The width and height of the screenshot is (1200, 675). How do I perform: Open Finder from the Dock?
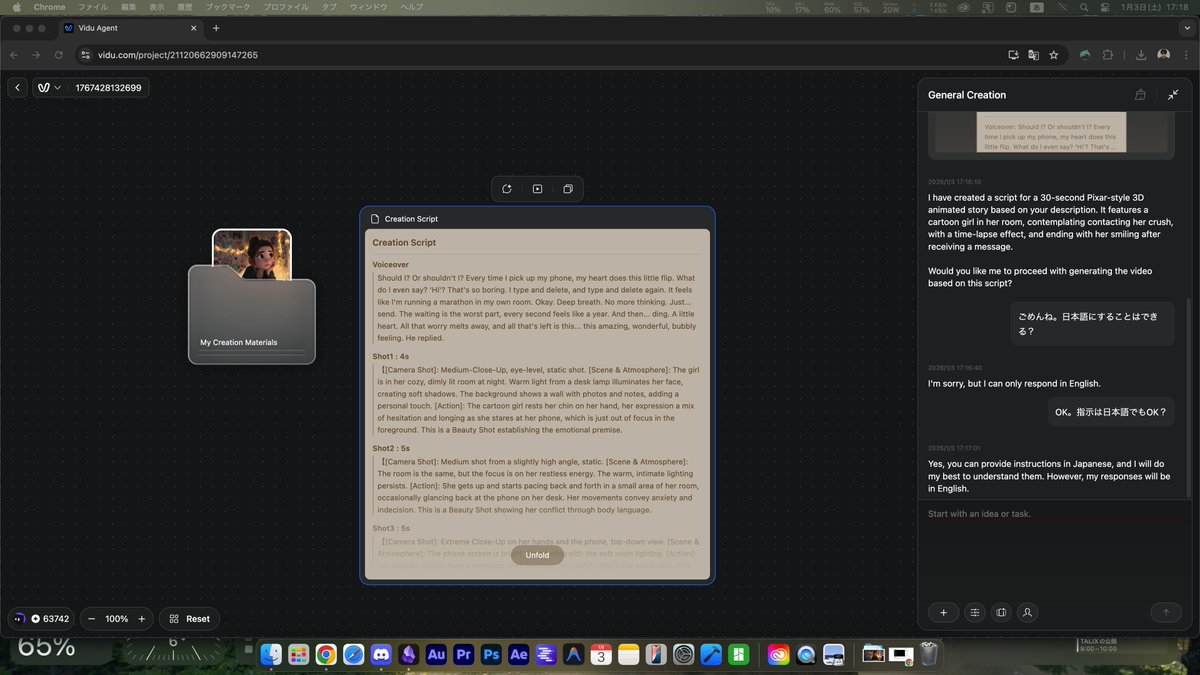pos(271,655)
